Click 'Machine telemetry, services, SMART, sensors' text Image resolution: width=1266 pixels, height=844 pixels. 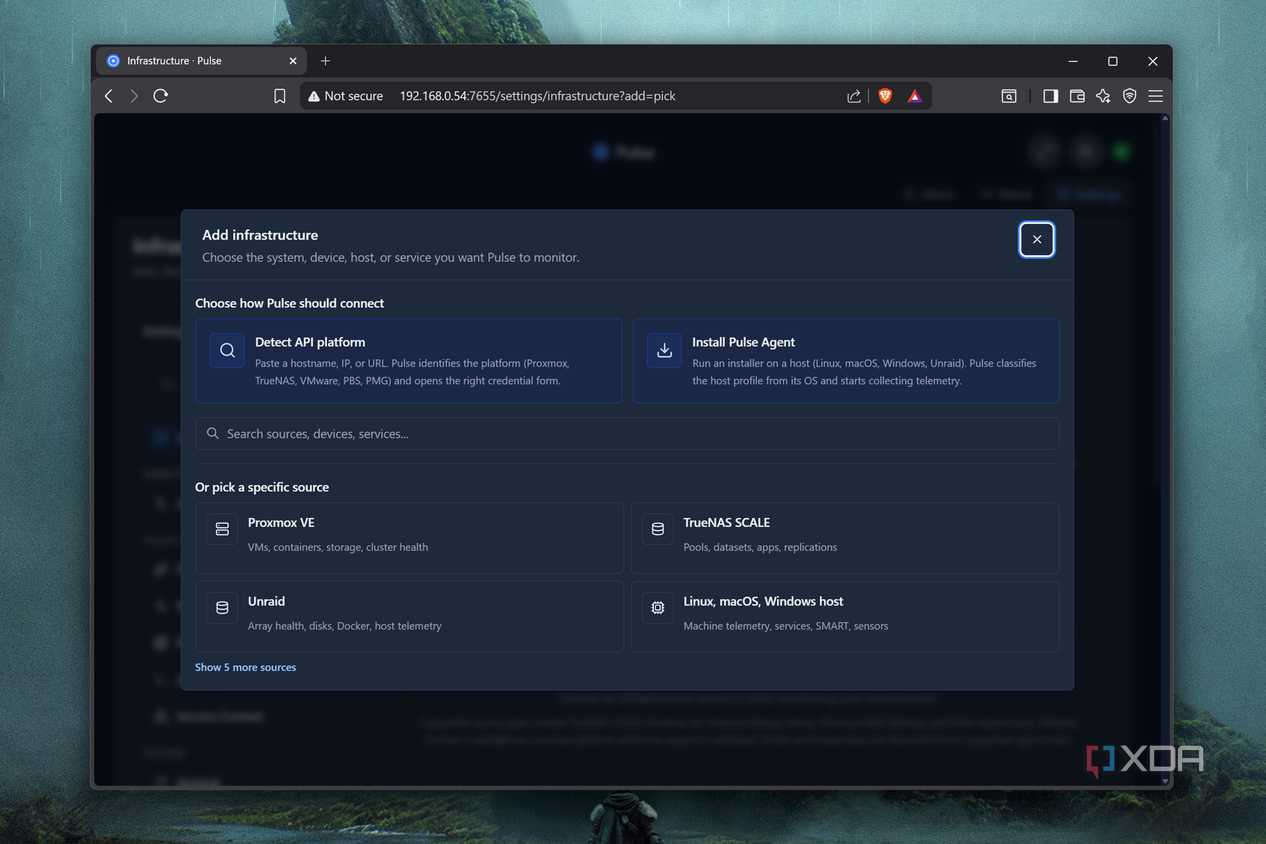[786, 626]
